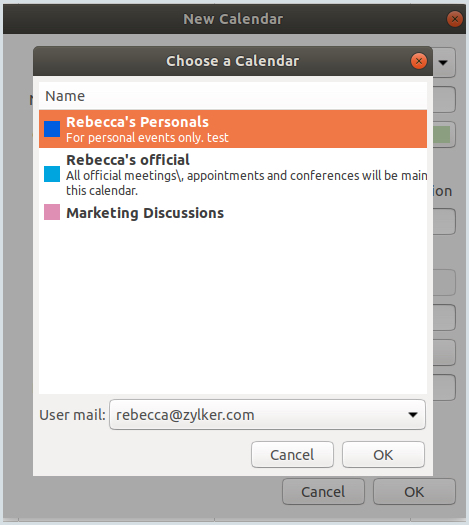
Task: Click Cancel in the New Calendar window
Action: 323,492
